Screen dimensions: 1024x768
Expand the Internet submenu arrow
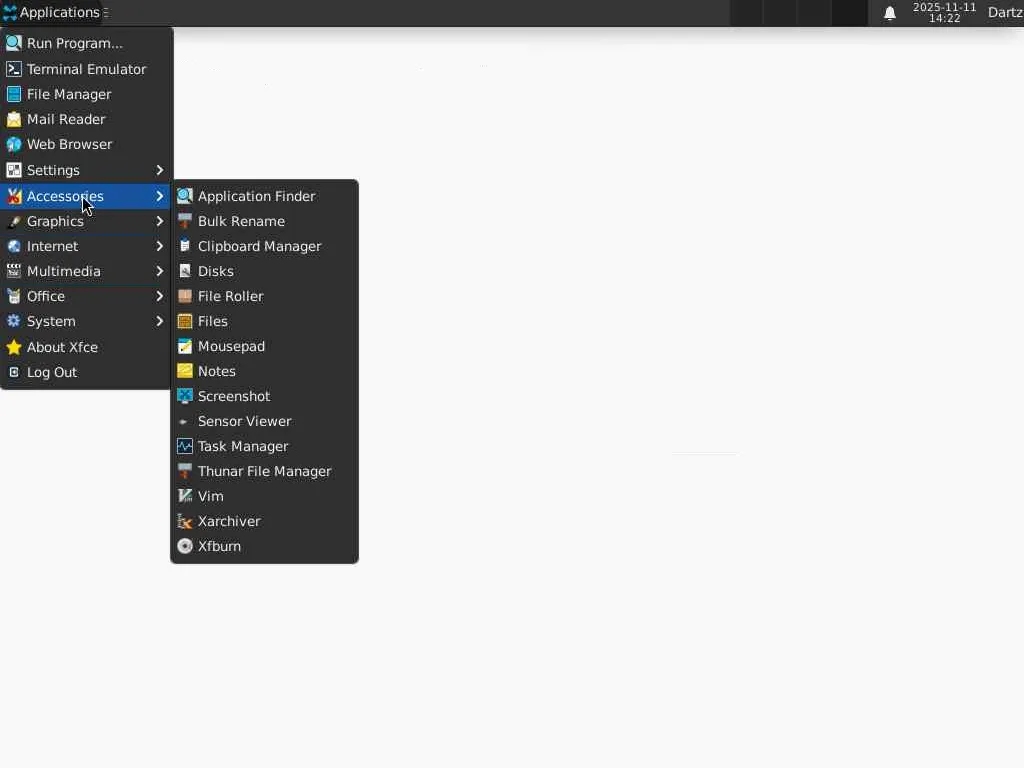pyautogui.click(x=159, y=246)
